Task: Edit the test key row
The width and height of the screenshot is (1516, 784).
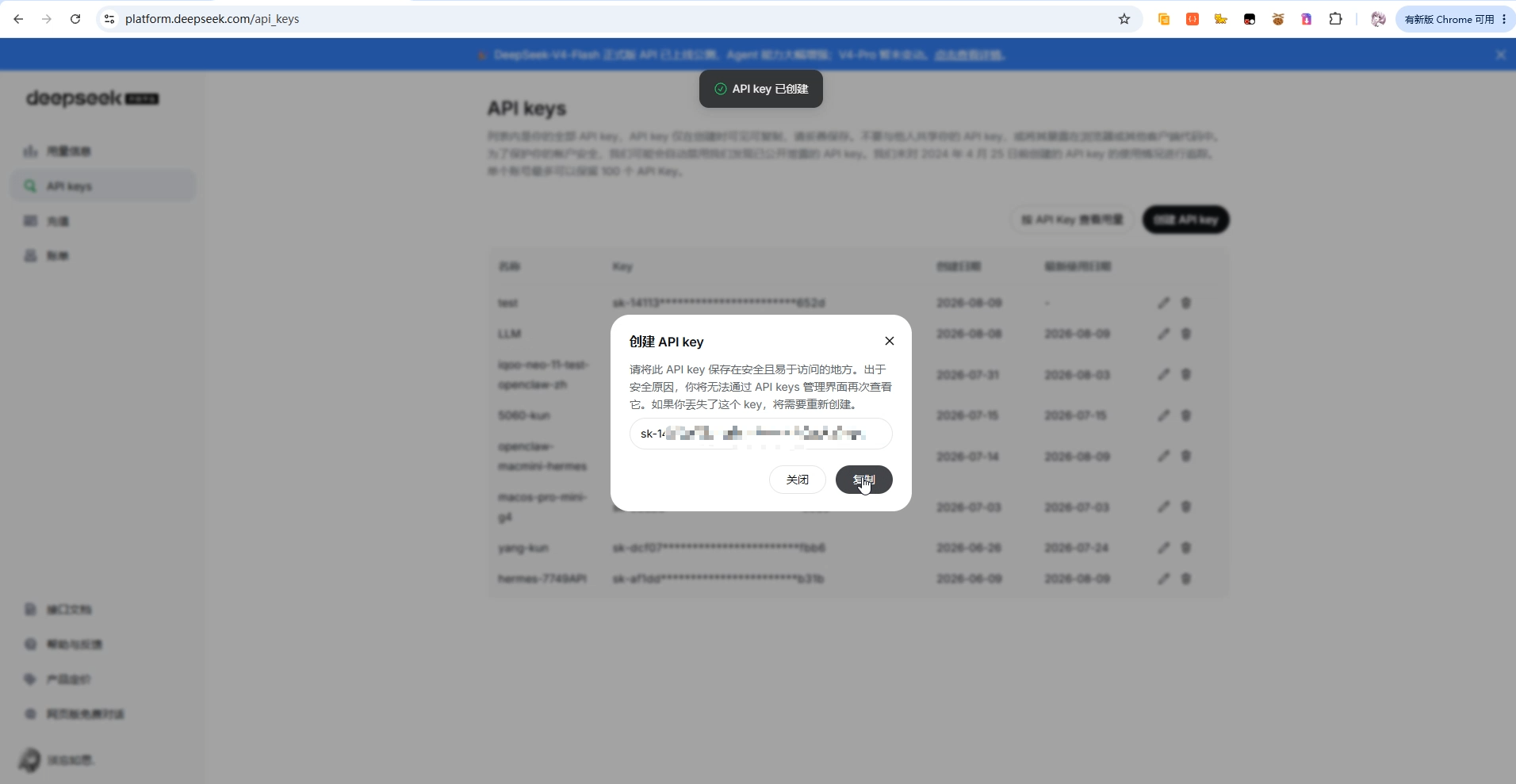Action: [x=1163, y=303]
